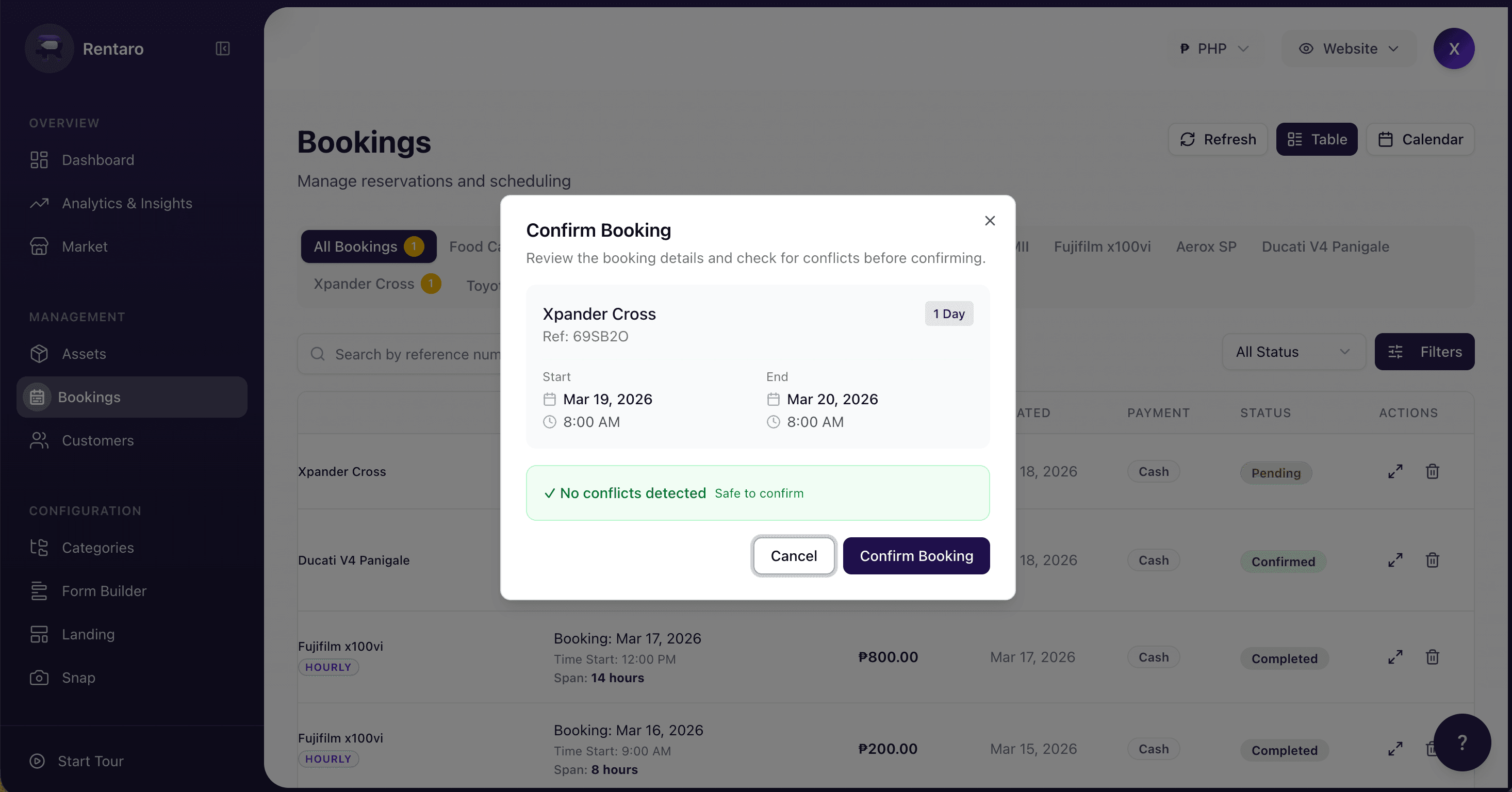This screenshot has width=1512, height=792.
Task: Switch to the Calendar view
Action: [x=1420, y=139]
